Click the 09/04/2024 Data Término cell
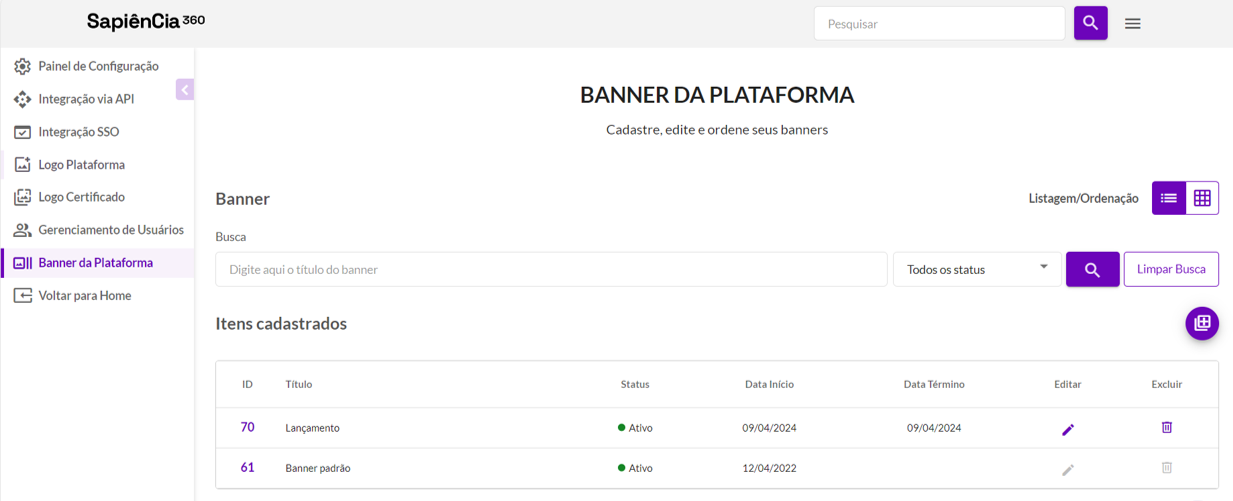This screenshot has height=501, width=1233. pyautogui.click(x=934, y=428)
